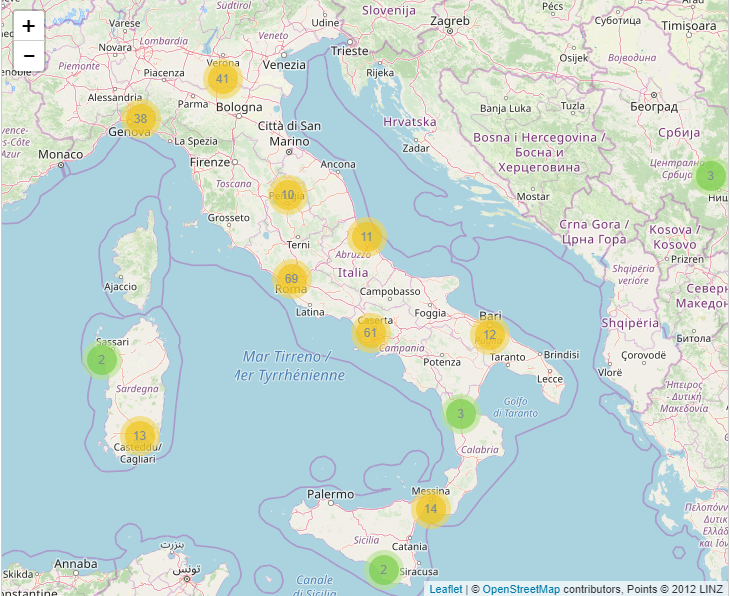The height and width of the screenshot is (596, 730).
Task: Click the Taranto city label
Action: 507,357
